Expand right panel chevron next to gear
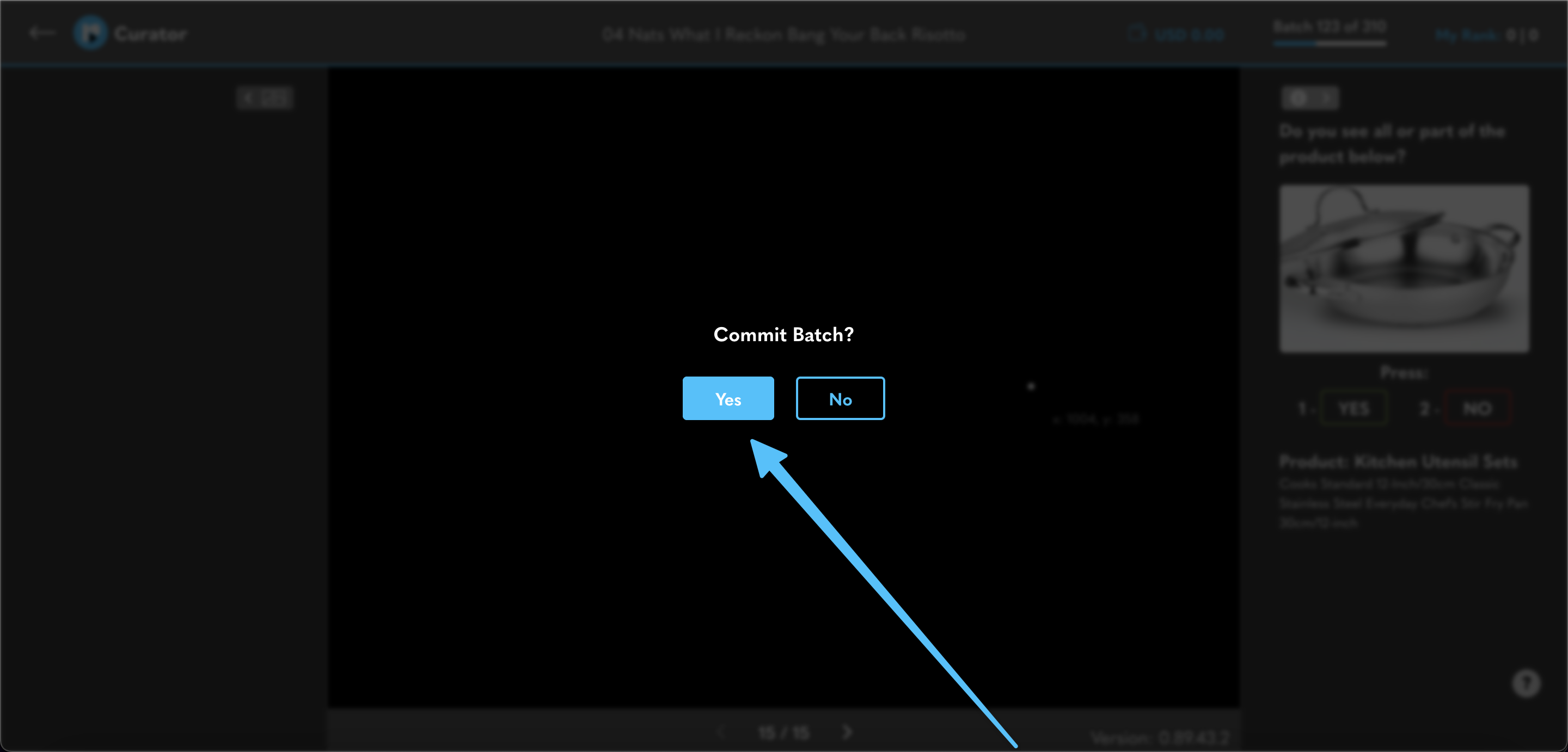 (x=1325, y=98)
